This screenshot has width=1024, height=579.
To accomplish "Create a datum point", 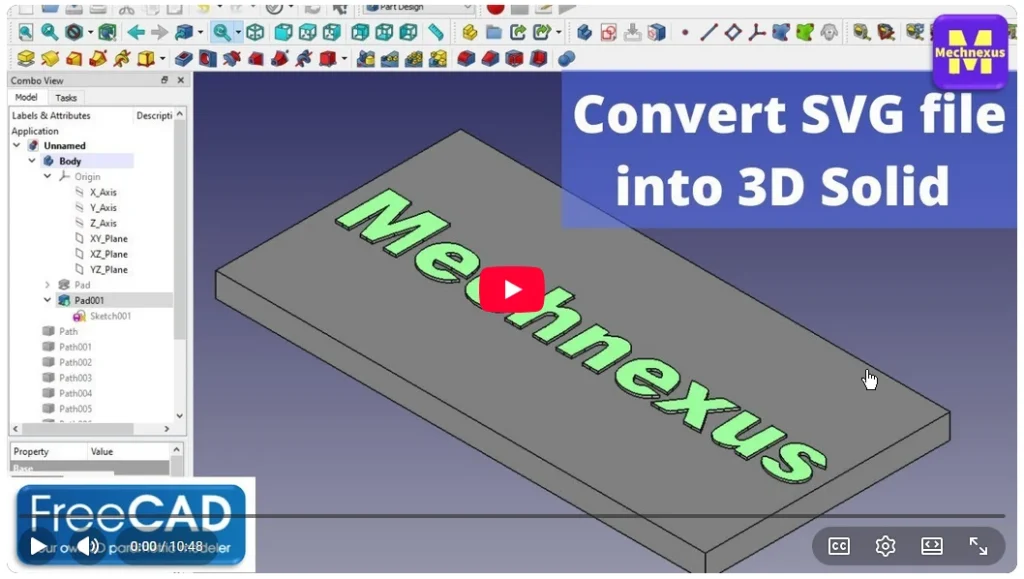I will point(684,32).
